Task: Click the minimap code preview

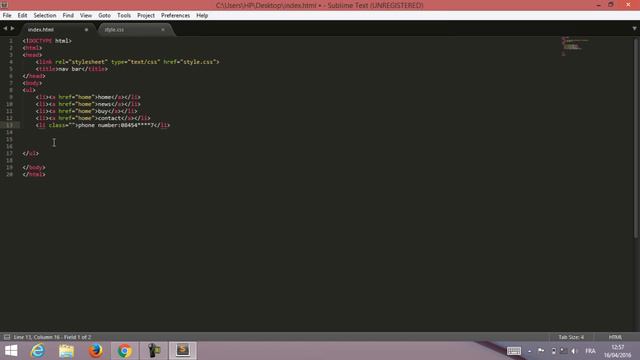Action: pyautogui.click(x=575, y=46)
